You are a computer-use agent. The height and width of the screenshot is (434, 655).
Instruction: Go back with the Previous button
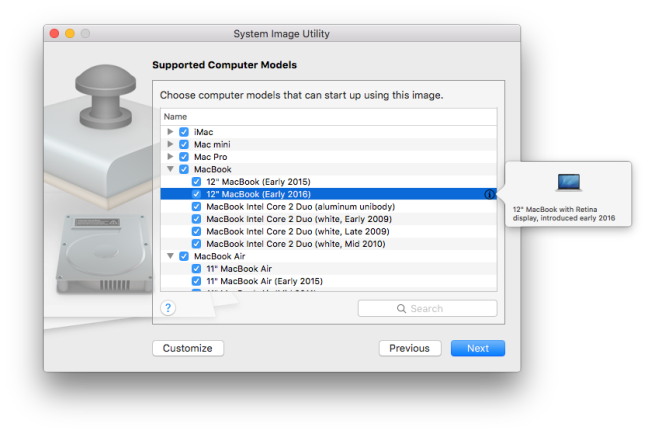[x=409, y=348]
